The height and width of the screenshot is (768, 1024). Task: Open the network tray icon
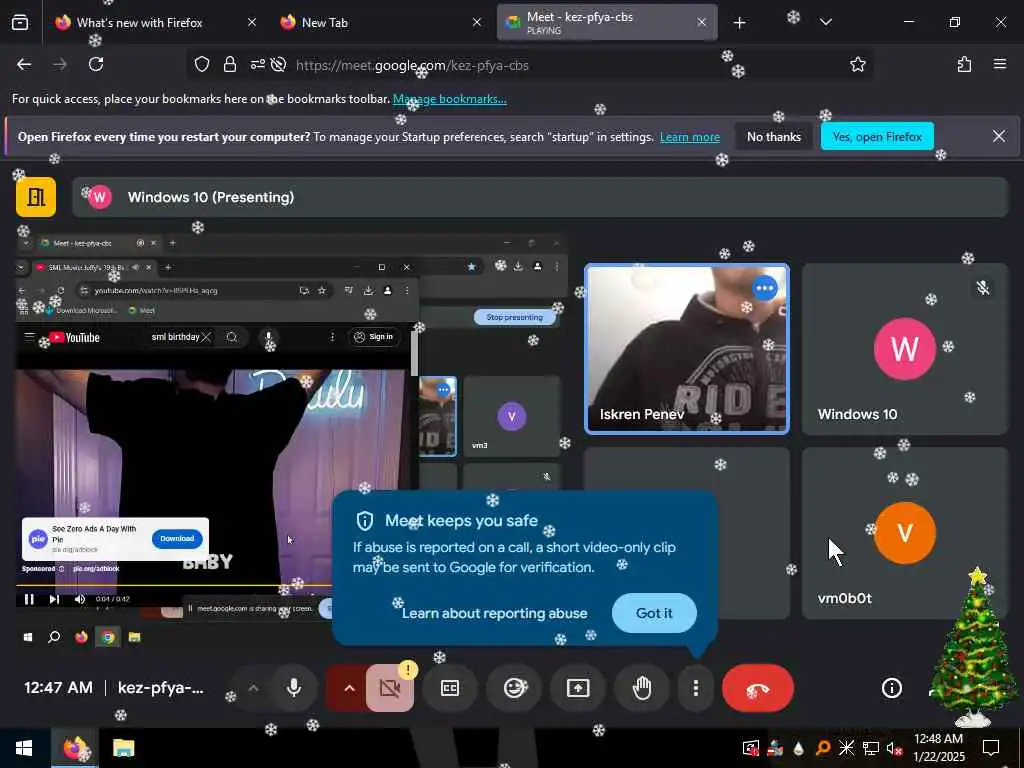coord(871,748)
